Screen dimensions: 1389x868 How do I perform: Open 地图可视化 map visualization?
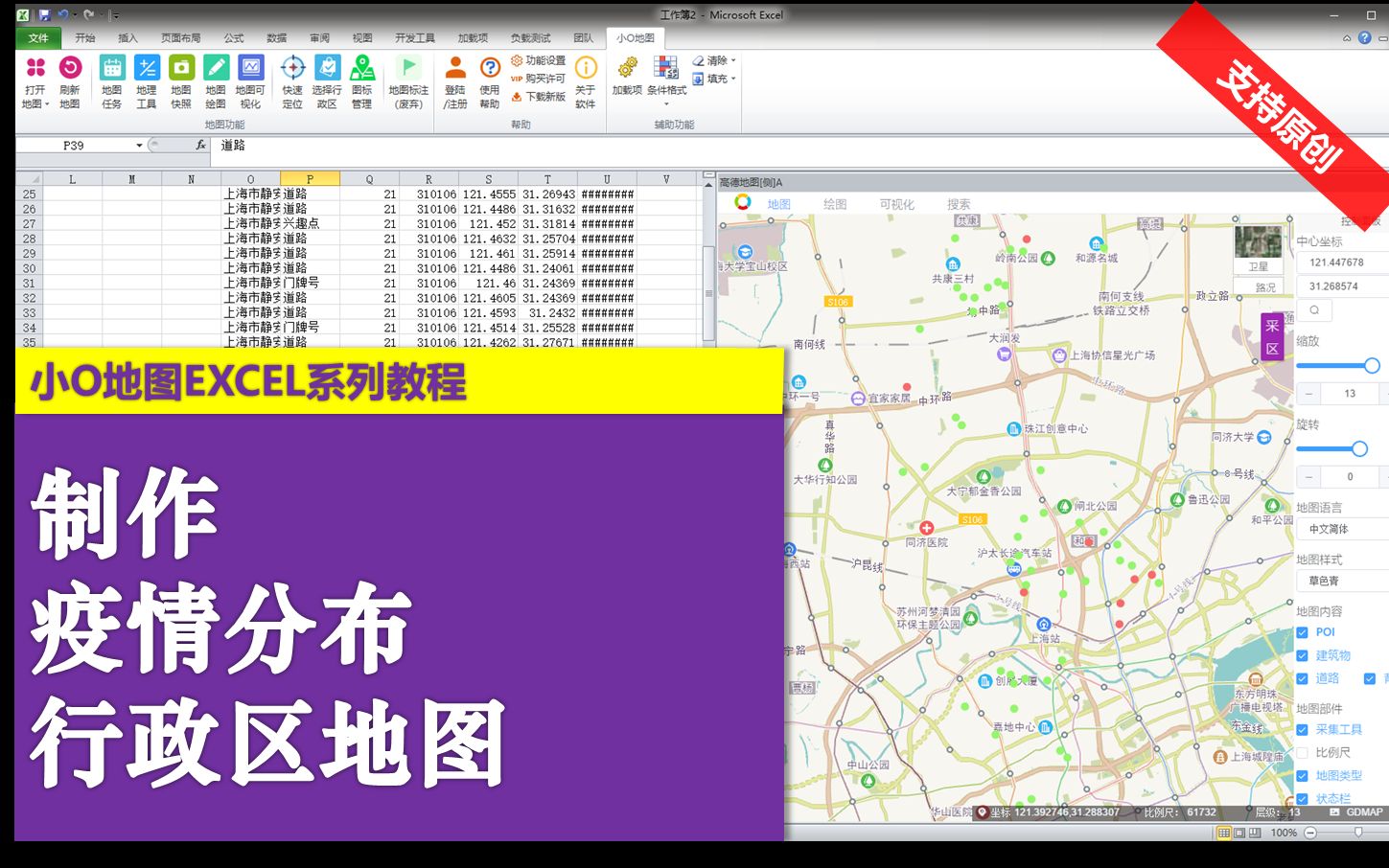click(250, 81)
